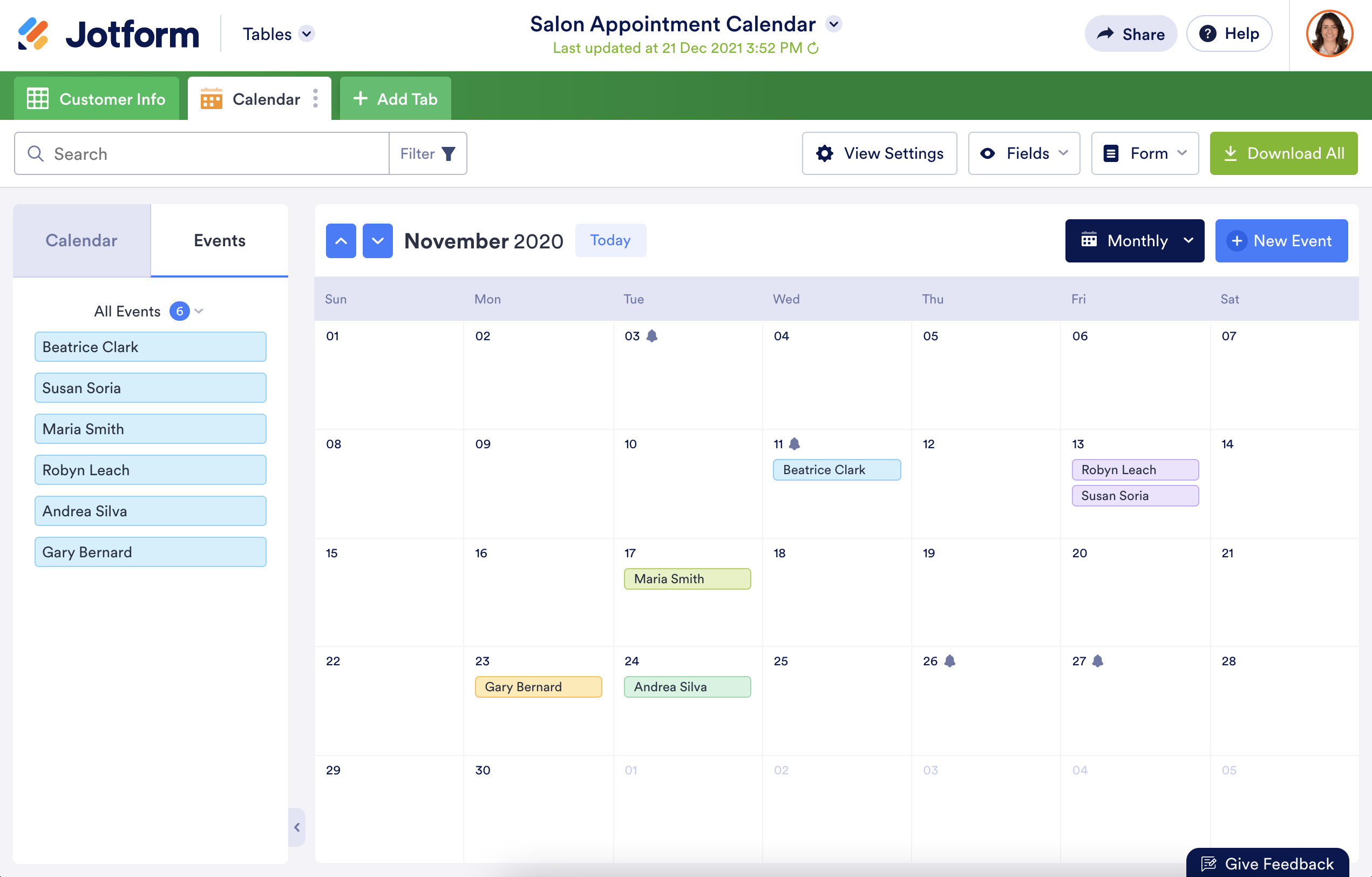Go to next month with down arrow
The image size is (1372, 877).
click(x=377, y=241)
